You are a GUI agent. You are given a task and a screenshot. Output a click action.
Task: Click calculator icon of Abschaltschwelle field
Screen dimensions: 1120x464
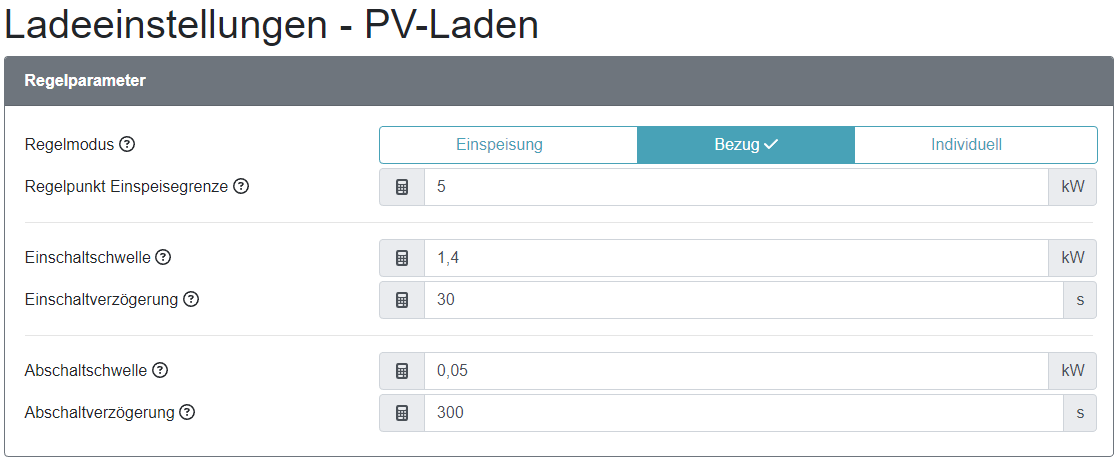coord(402,371)
